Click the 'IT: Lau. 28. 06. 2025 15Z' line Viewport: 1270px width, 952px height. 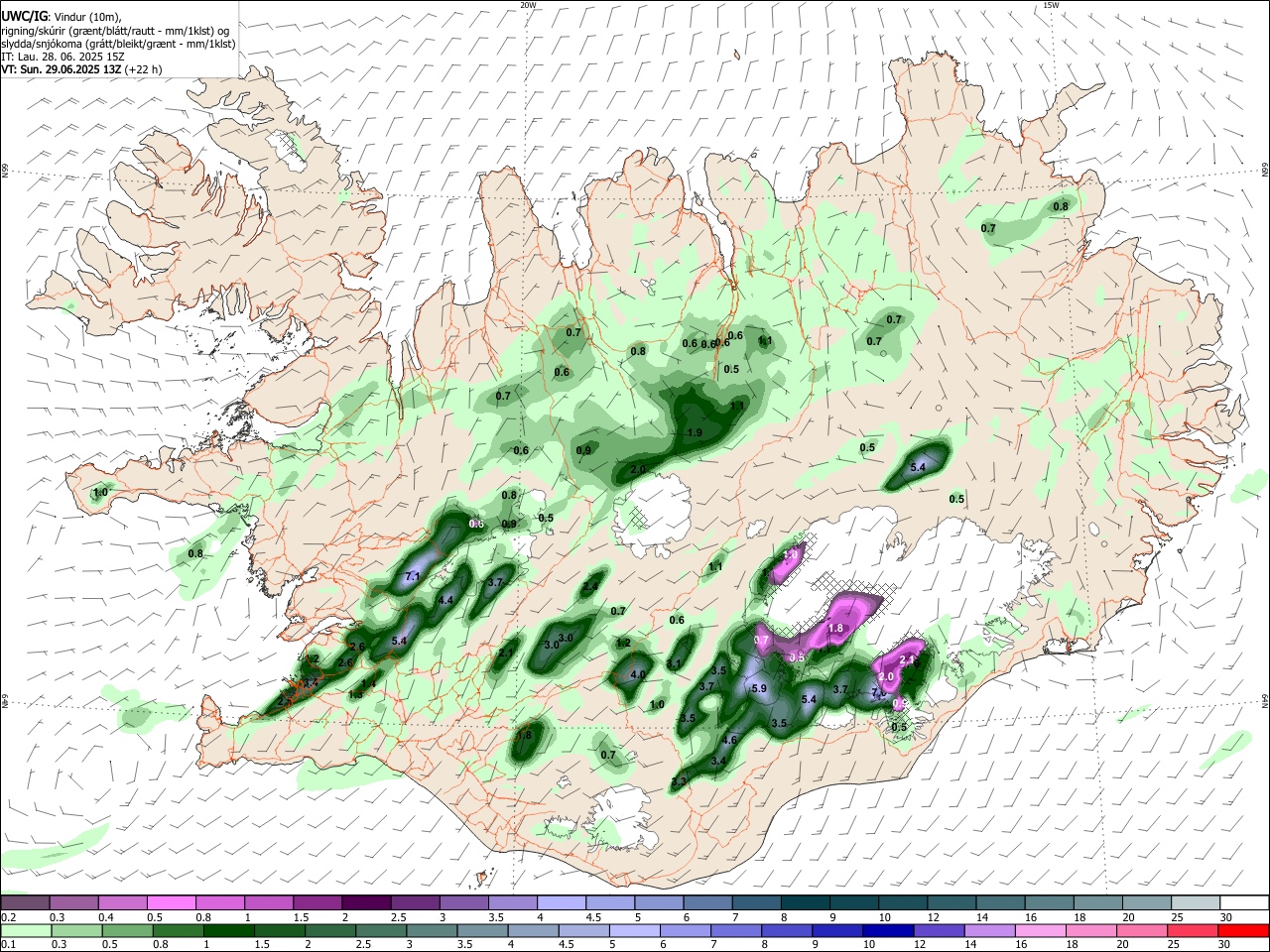click(x=62, y=57)
